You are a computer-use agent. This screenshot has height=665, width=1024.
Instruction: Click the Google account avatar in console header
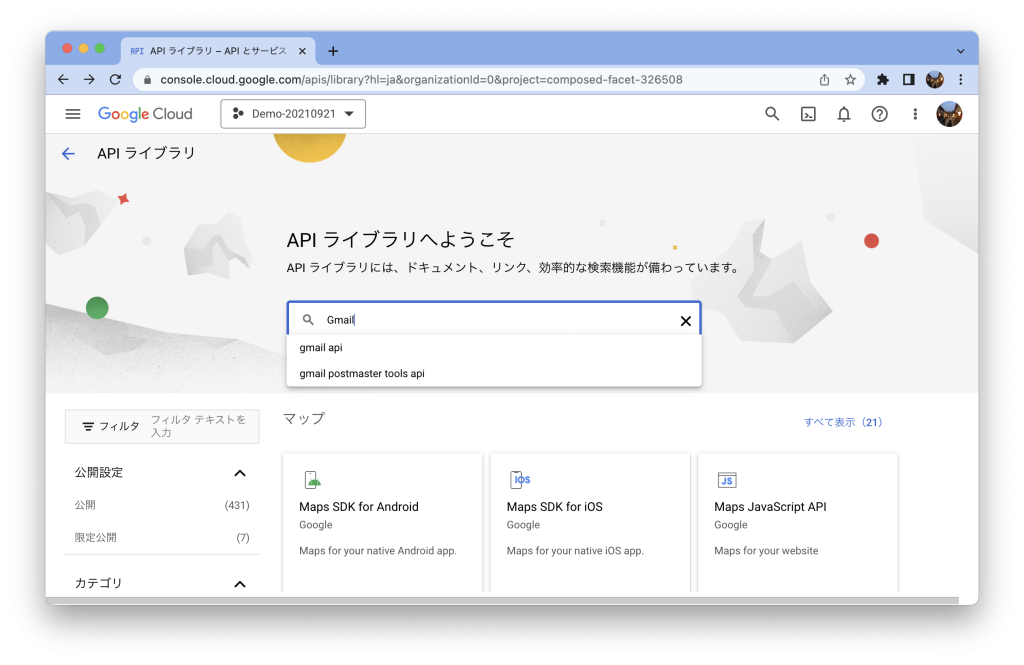[x=949, y=114]
